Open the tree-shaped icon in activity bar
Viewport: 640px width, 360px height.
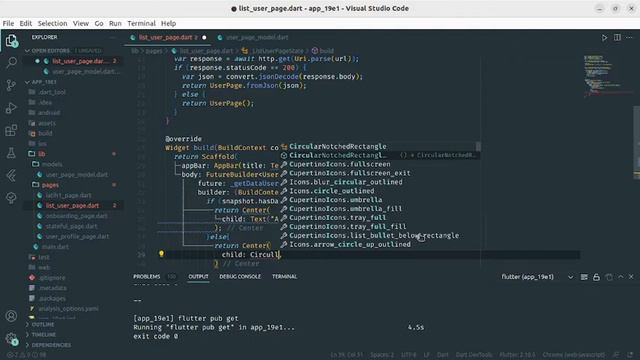[11, 198]
